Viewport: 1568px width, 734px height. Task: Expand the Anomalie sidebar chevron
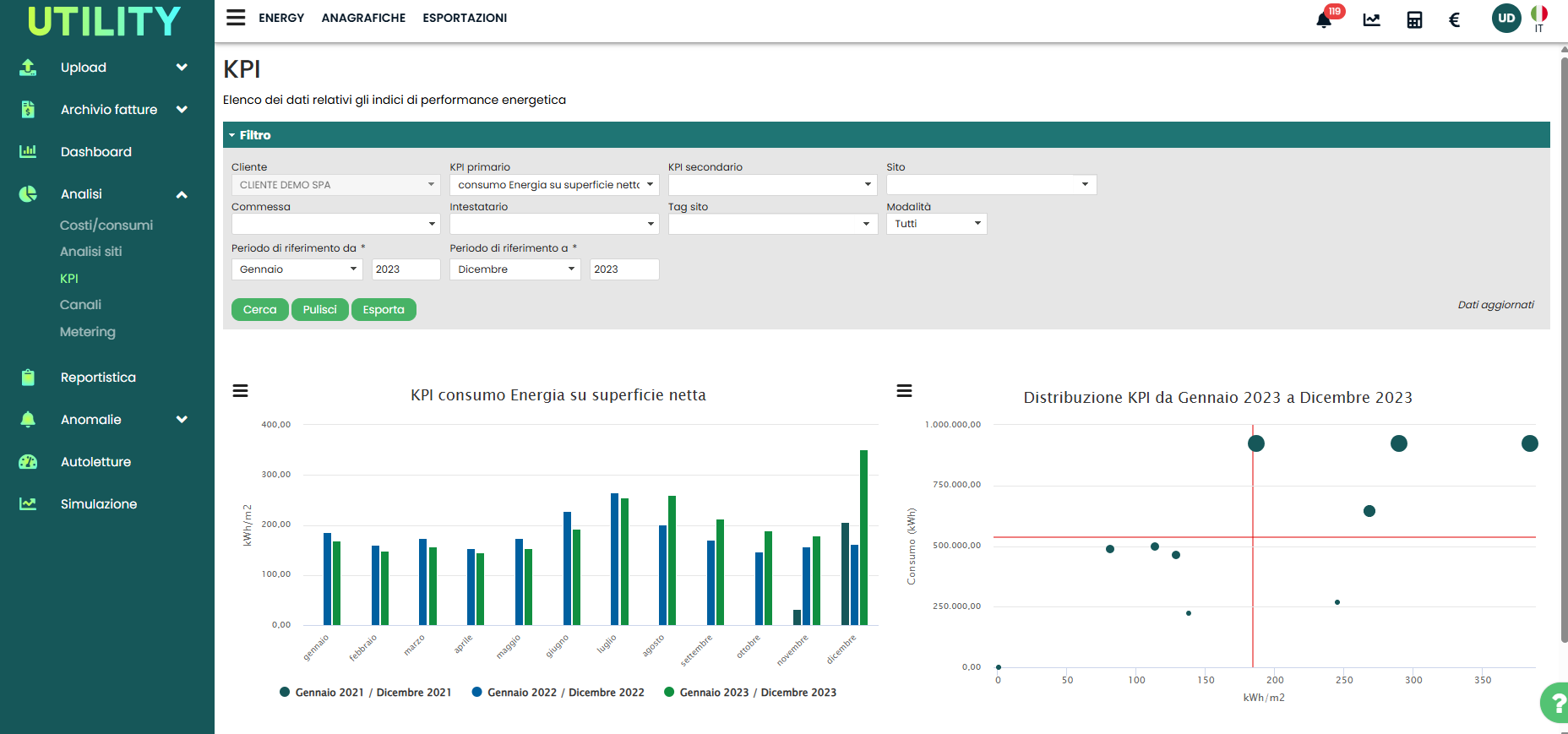(x=182, y=420)
